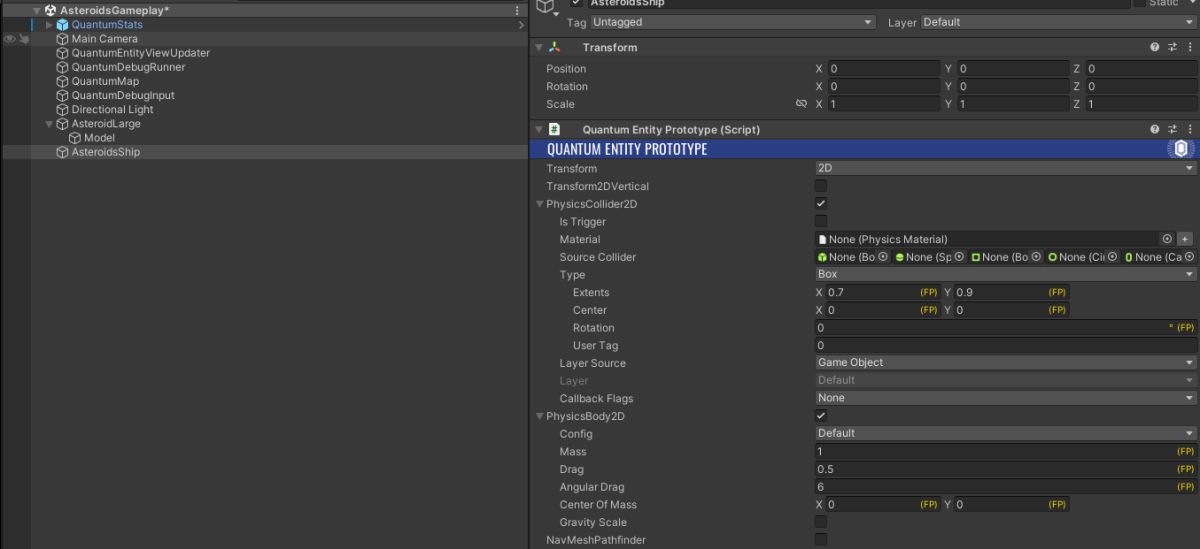
Task: Click the GameObject cube icon in the Inspector header
Action: pyautogui.click(x=545, y=7)
